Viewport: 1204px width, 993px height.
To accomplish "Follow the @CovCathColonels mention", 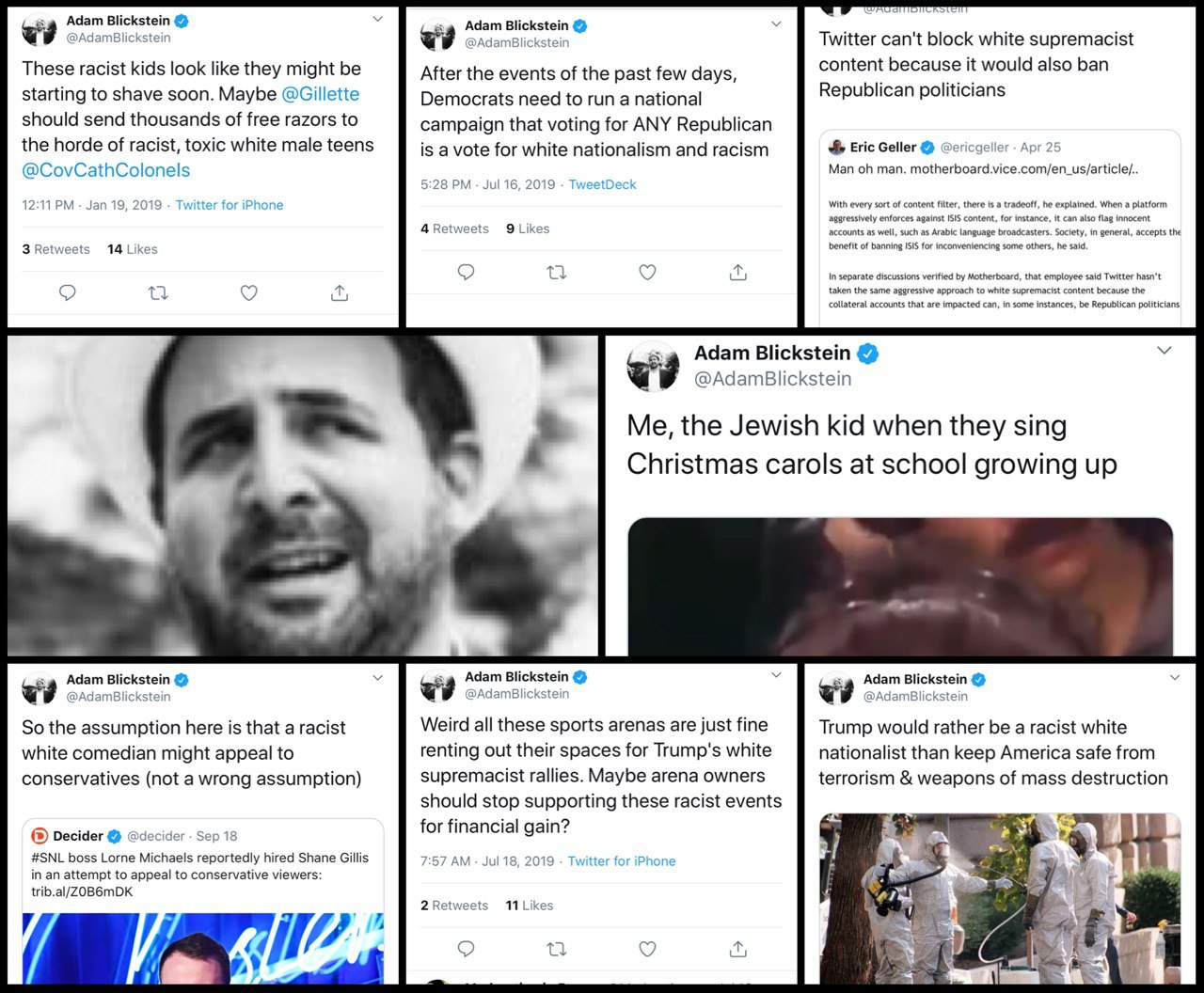I will click(x=106, y=170).
